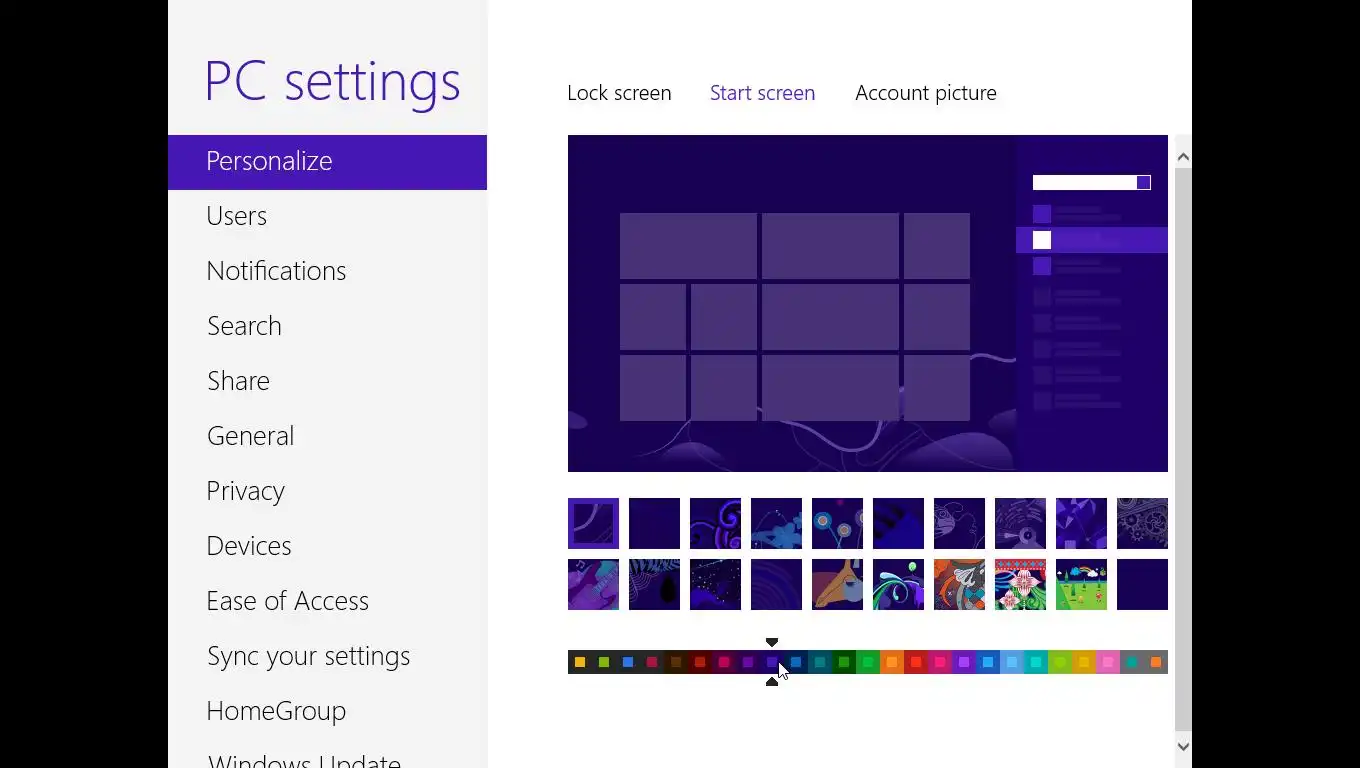Open the Privacy settings section
This screenshot has width=1360, height=768.
[x=245, y=491]
